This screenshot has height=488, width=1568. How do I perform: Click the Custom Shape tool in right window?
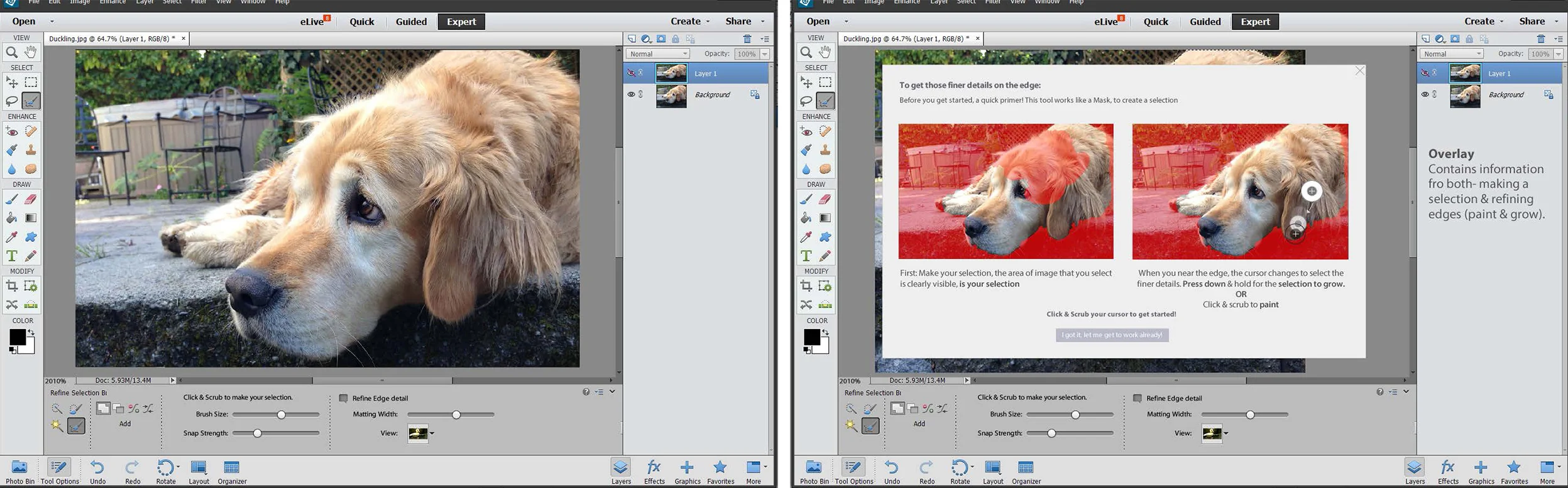tap(825, 237)
